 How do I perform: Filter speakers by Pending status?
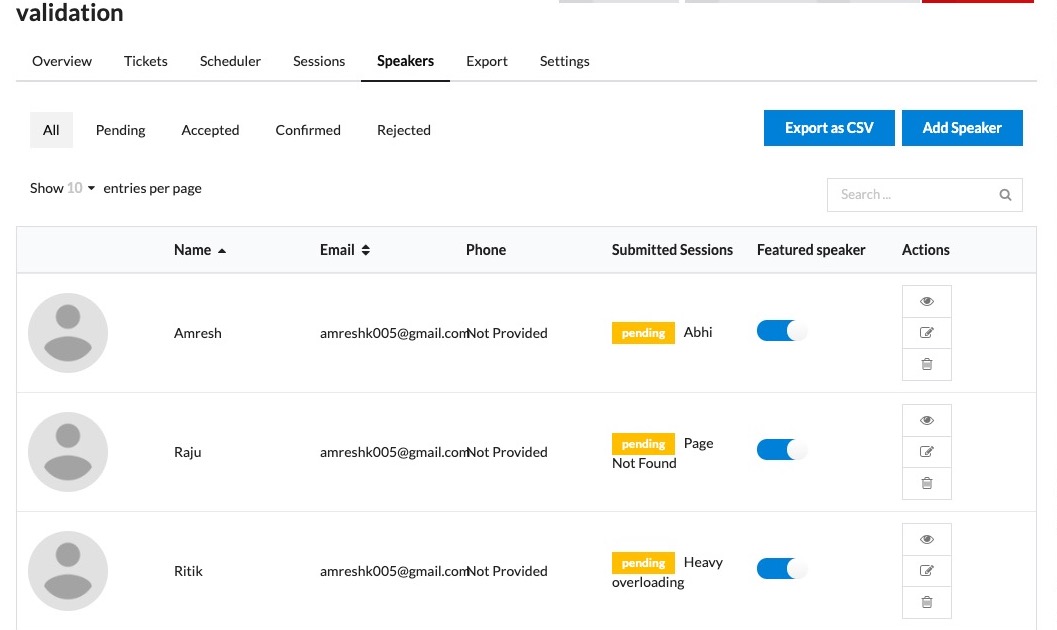121,130
